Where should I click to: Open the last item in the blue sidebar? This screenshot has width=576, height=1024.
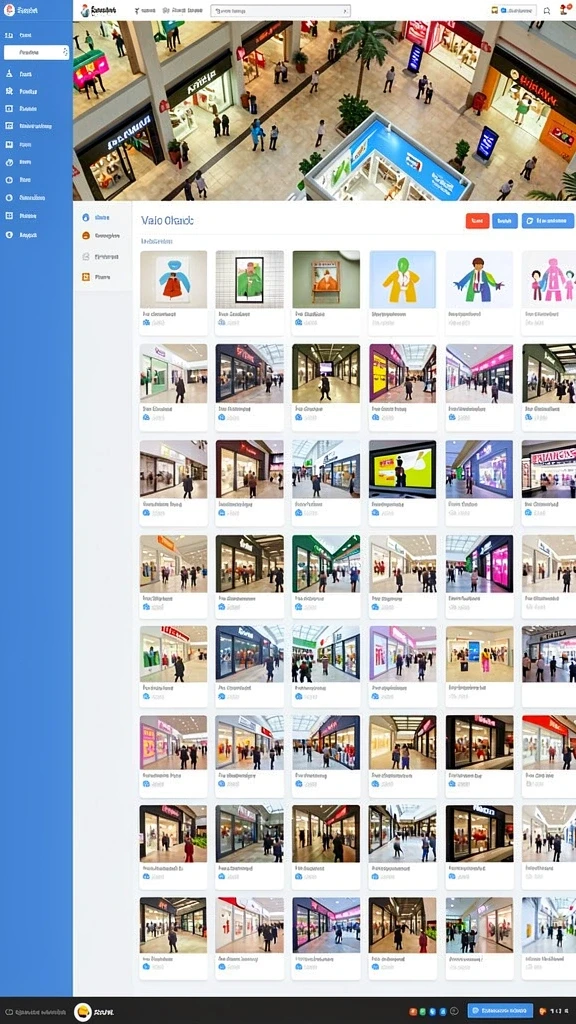click(x=22, y=234)
